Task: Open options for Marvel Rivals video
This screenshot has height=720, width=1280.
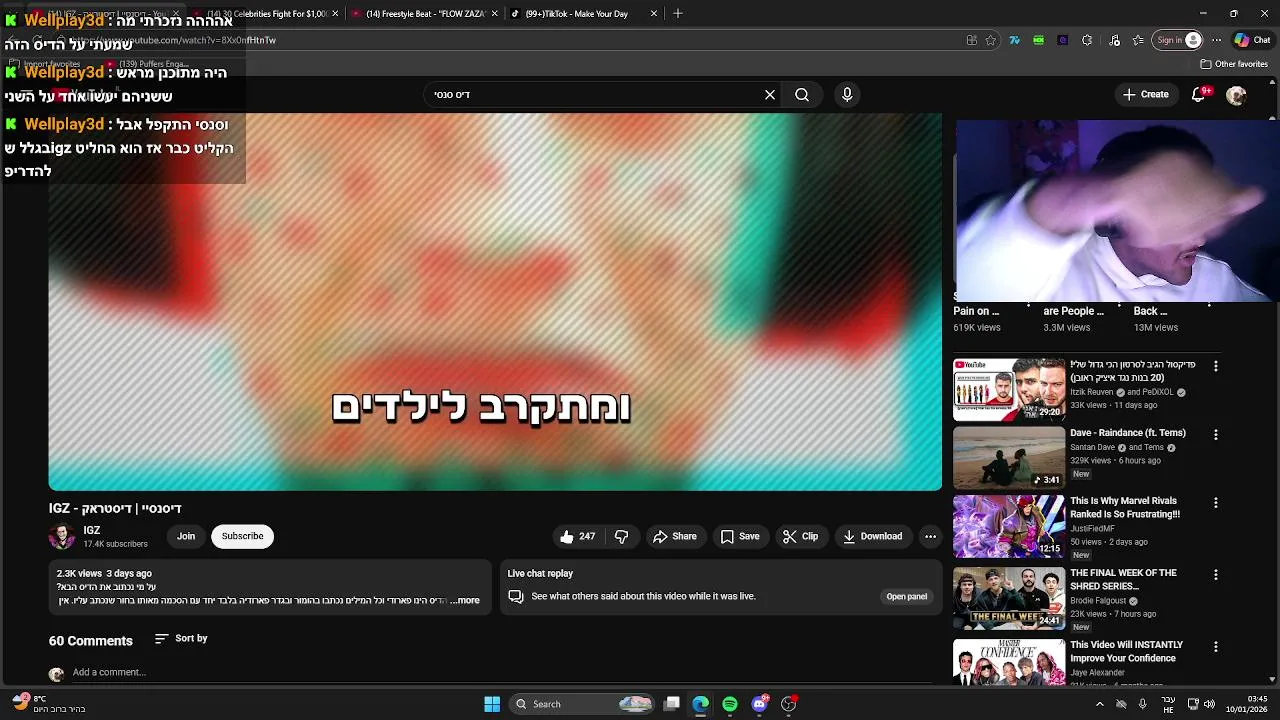Action: click(1216, 503)
